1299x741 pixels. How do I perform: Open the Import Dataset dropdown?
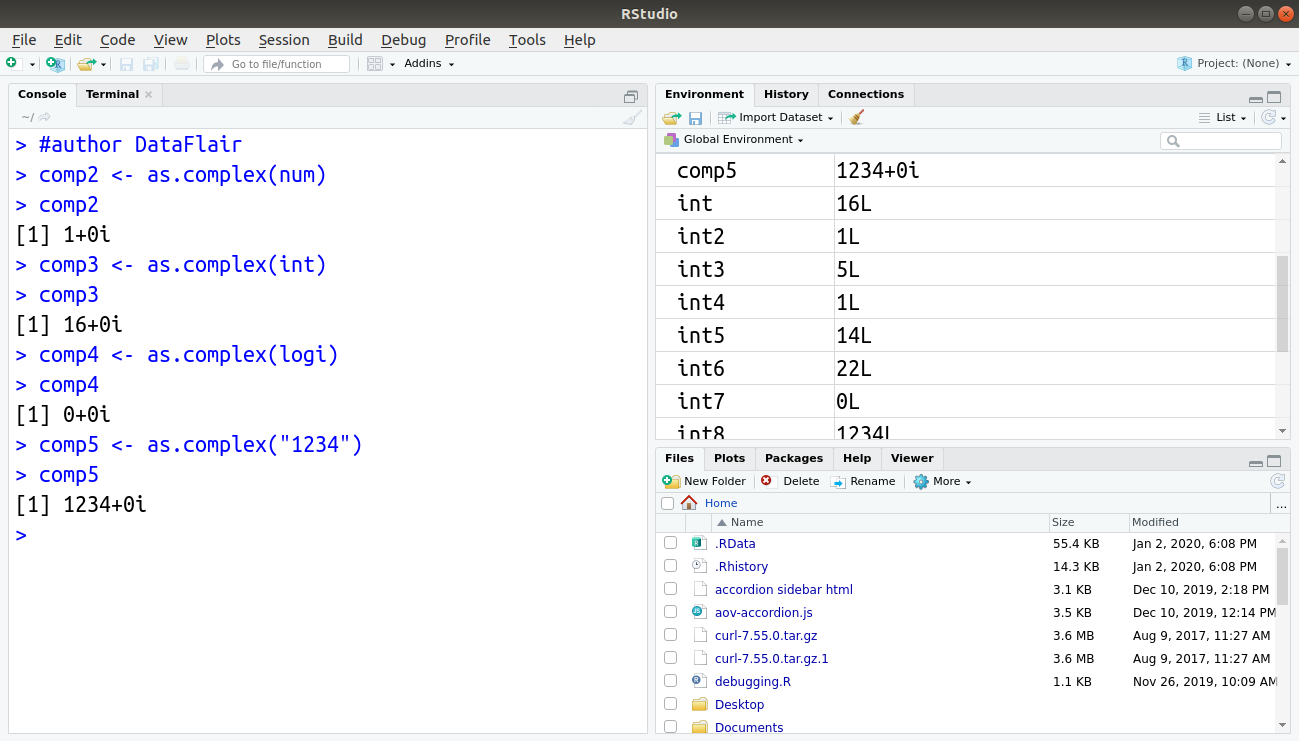click(x=776, y=117)
